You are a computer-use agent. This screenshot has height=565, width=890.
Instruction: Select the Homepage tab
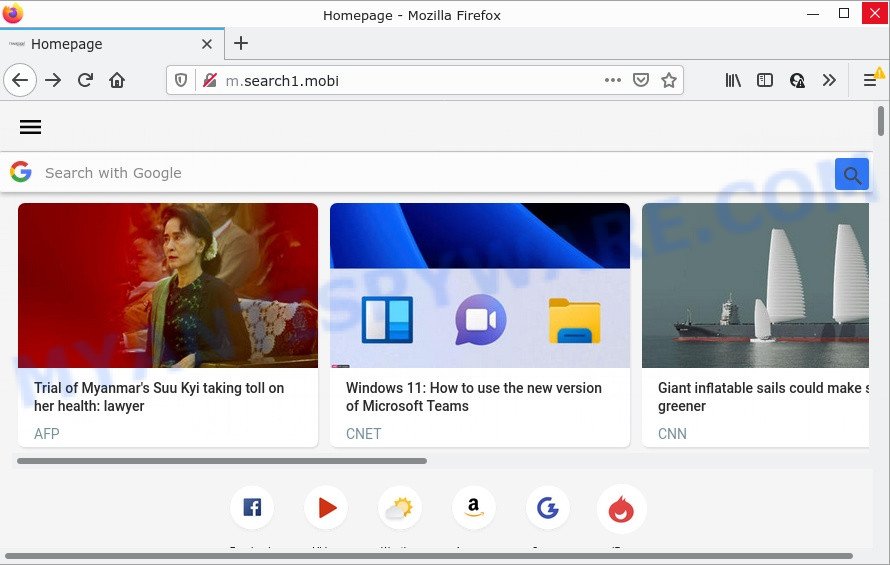112,44
